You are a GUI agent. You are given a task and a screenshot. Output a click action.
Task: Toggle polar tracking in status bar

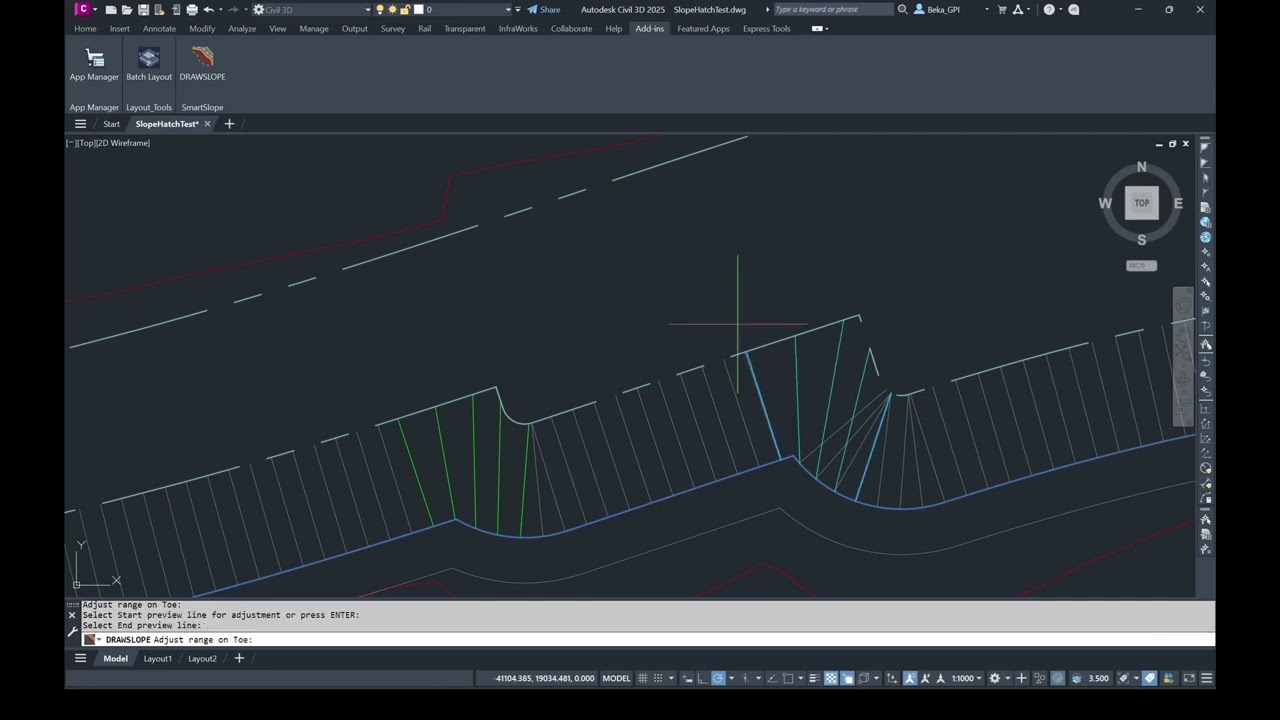[x=718, y=678]
